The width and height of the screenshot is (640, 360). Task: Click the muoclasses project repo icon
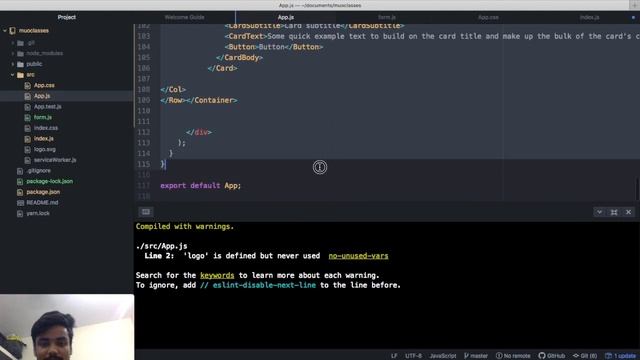point(13,31)
